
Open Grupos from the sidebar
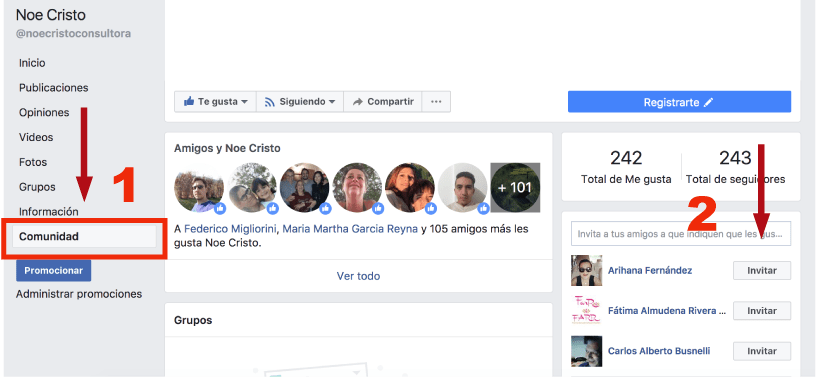37,187
